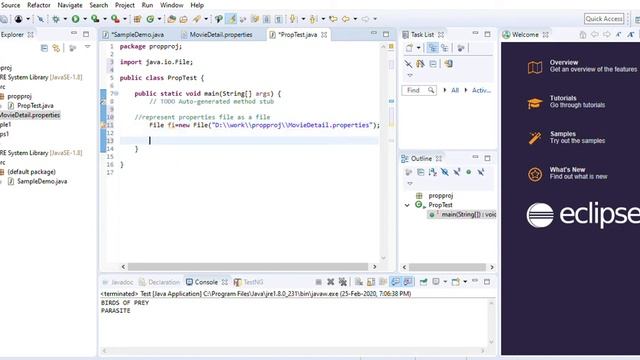Toggle Mark Occurrences in main toolbar

pos(231,19)
